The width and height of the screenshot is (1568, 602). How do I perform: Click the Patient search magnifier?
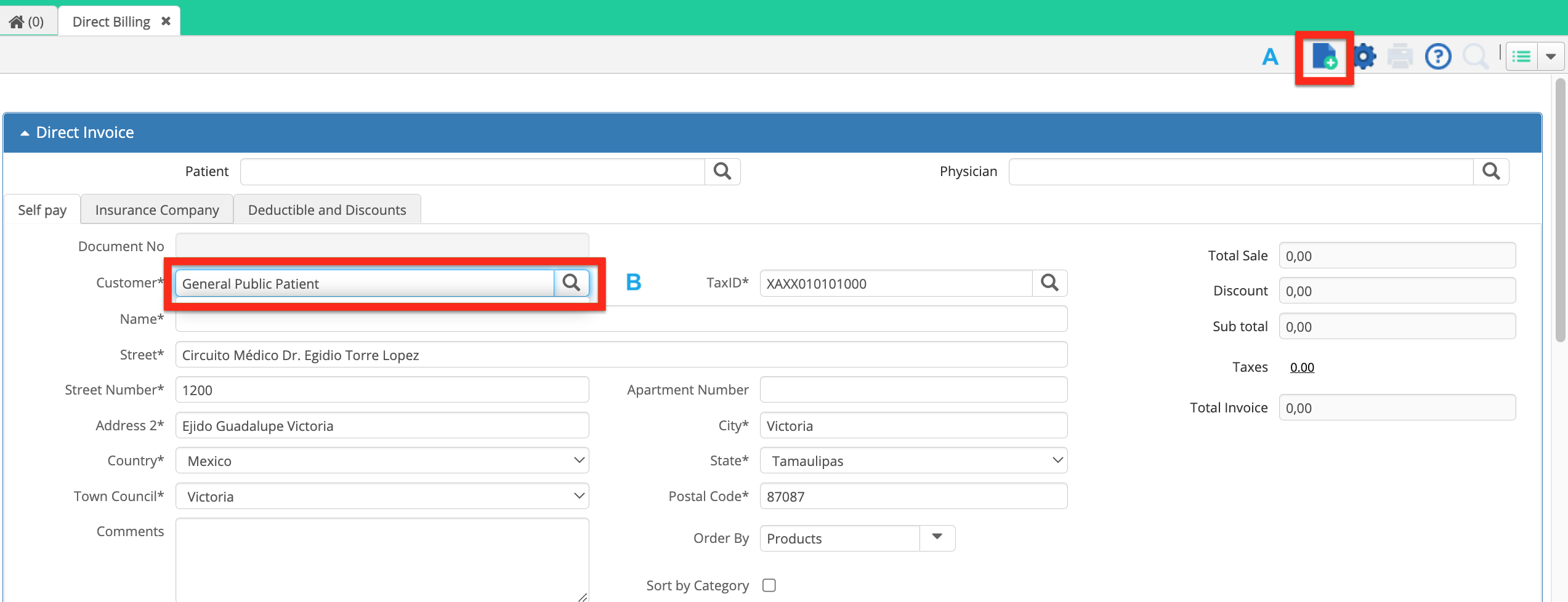point(722,172)
